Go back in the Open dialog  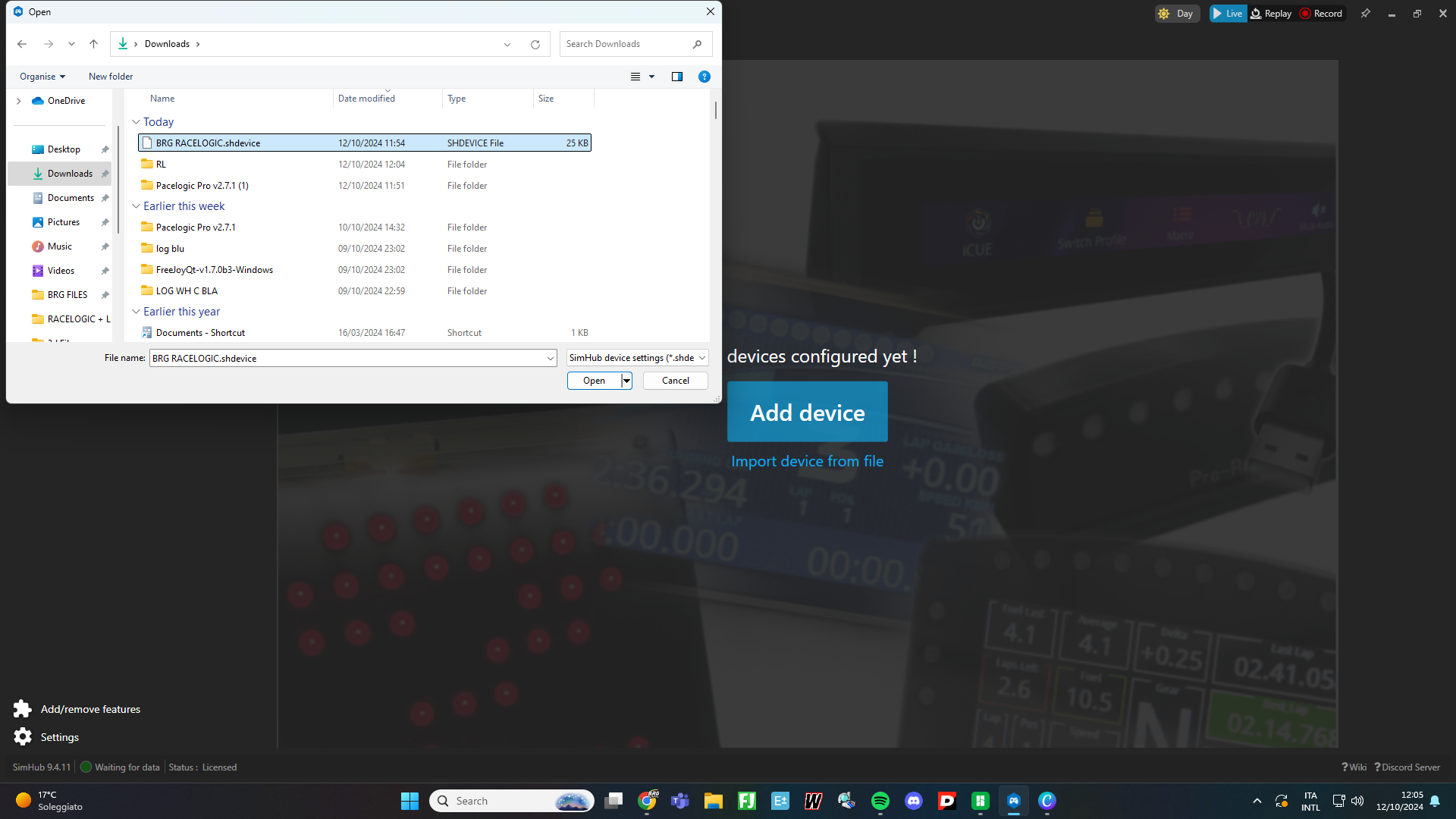[x=22, y=44]
